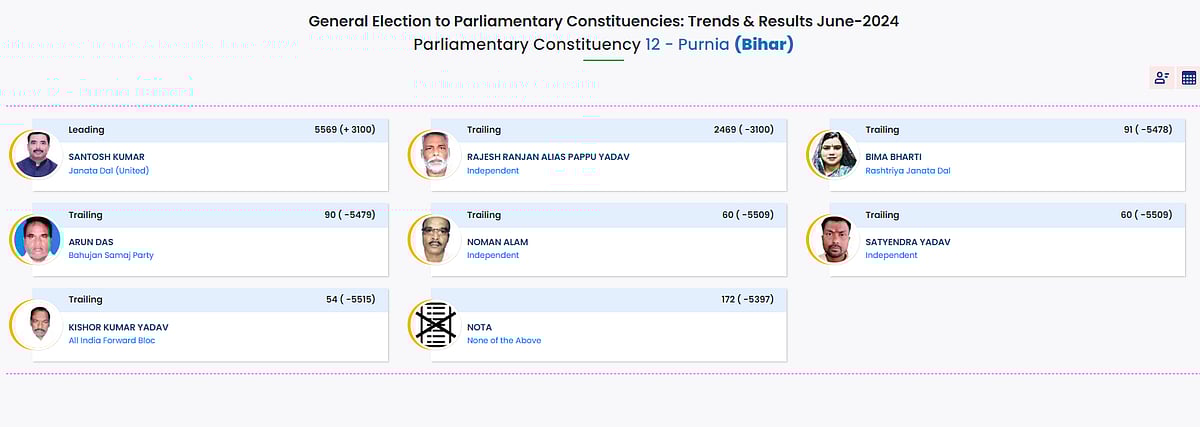Select Bima Bharti's profile photo
The height and width of the screenshot is (427, 1200).
834,155
